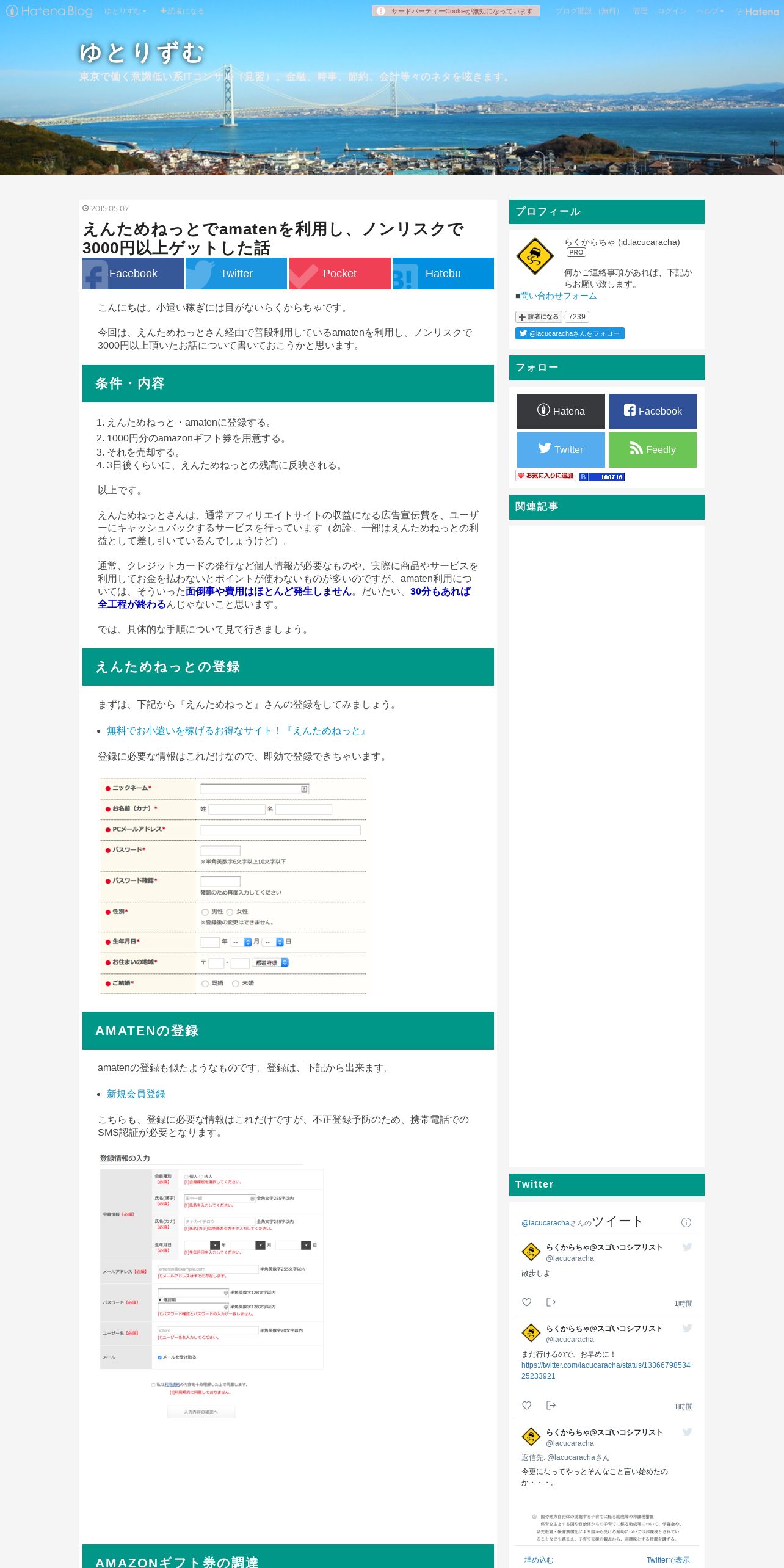The height and width of the screenshot is (1568, 784).
Task: Like the tweet まだ行けるので、お早めに！
Action: (526, 1405)
